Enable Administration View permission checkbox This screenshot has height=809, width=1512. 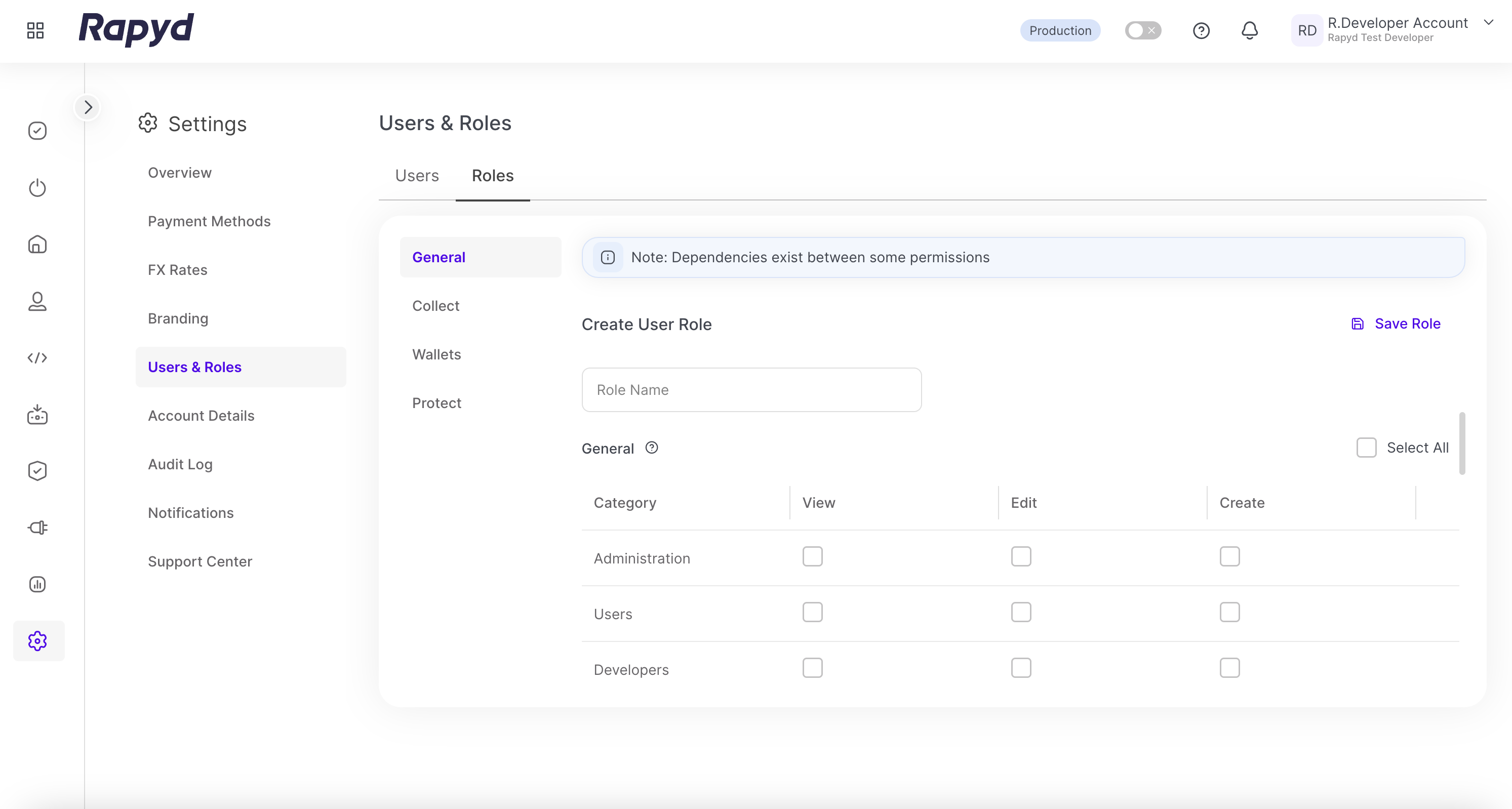click(812, 556)
